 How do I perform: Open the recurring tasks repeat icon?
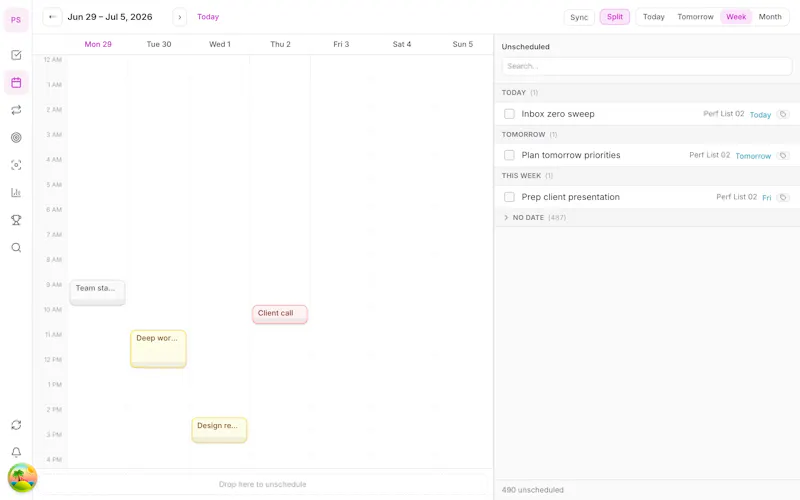click(x=16, y=110)
